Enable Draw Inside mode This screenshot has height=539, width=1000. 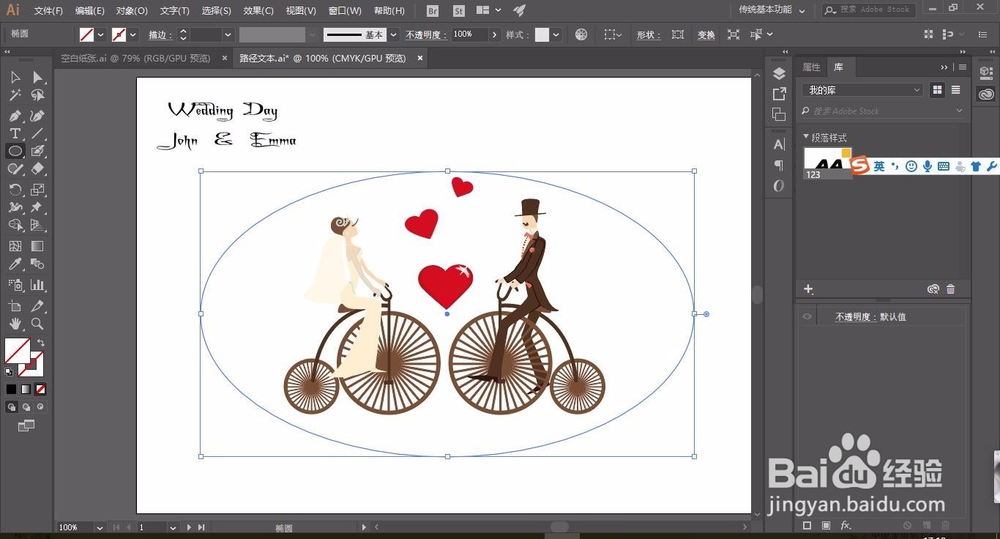coord(40,407)
